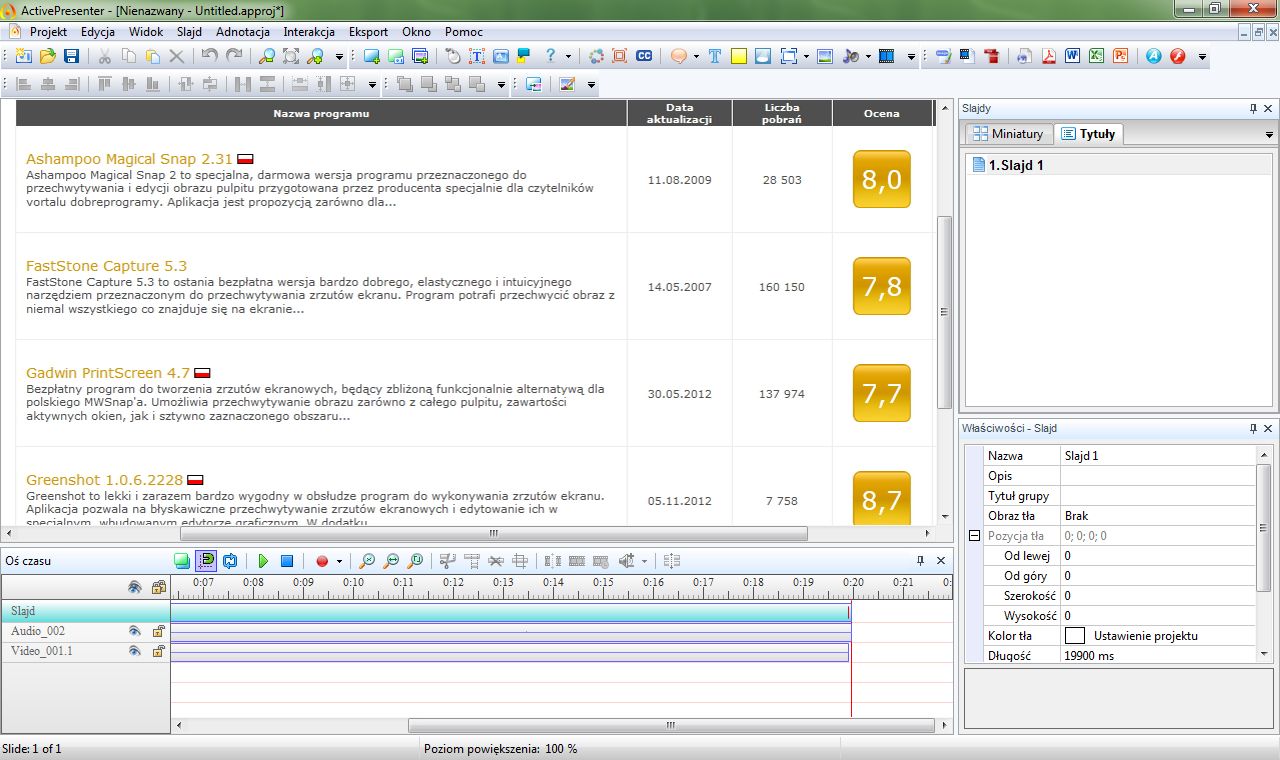Toggle visibility of Audio_002 track
This screenshot has width=1280, height=760.
[134, 631]
